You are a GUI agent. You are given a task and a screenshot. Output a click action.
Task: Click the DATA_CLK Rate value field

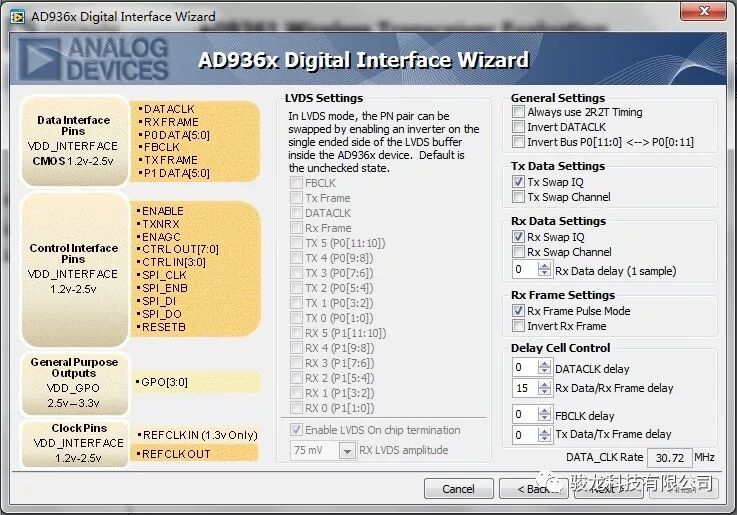tap(668, 457)
